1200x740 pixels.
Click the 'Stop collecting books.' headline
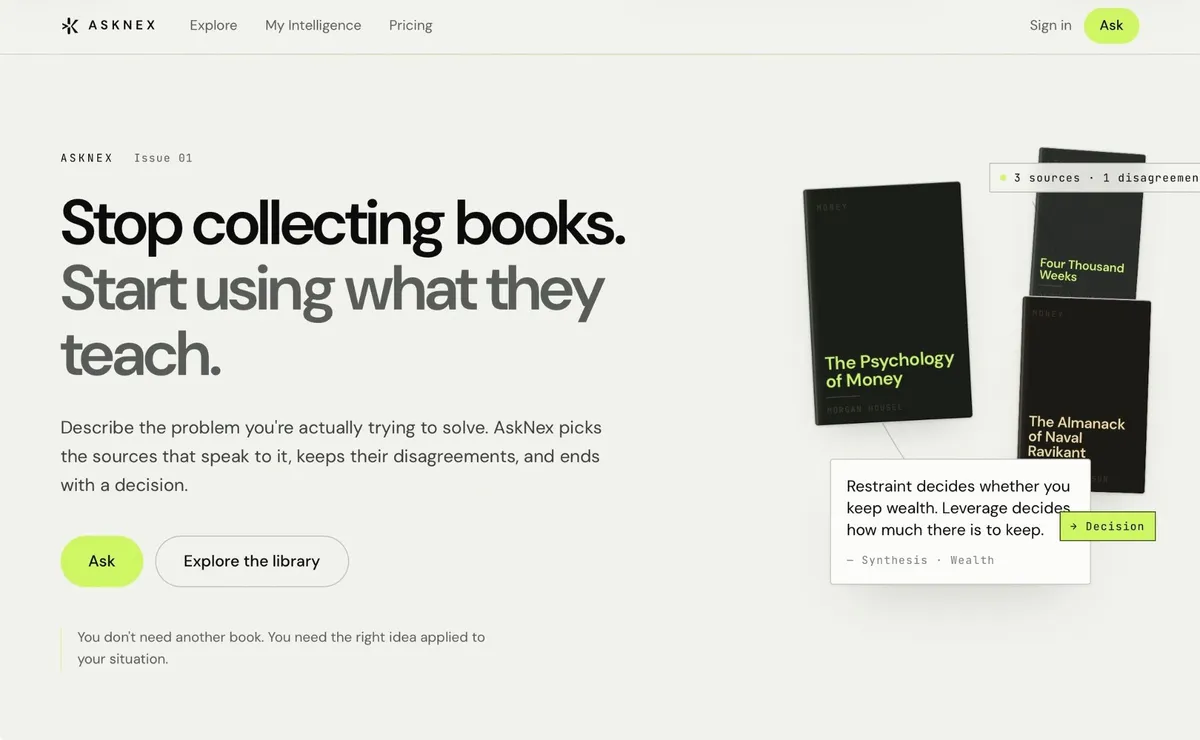tap(343, 222)
